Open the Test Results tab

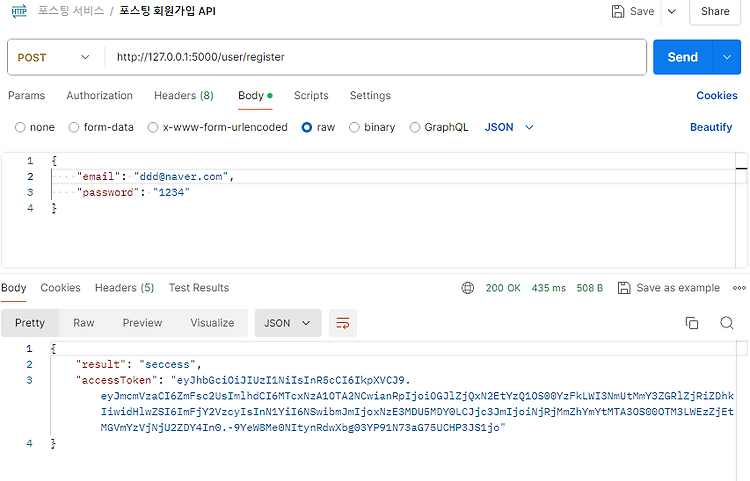coord(199,288)
